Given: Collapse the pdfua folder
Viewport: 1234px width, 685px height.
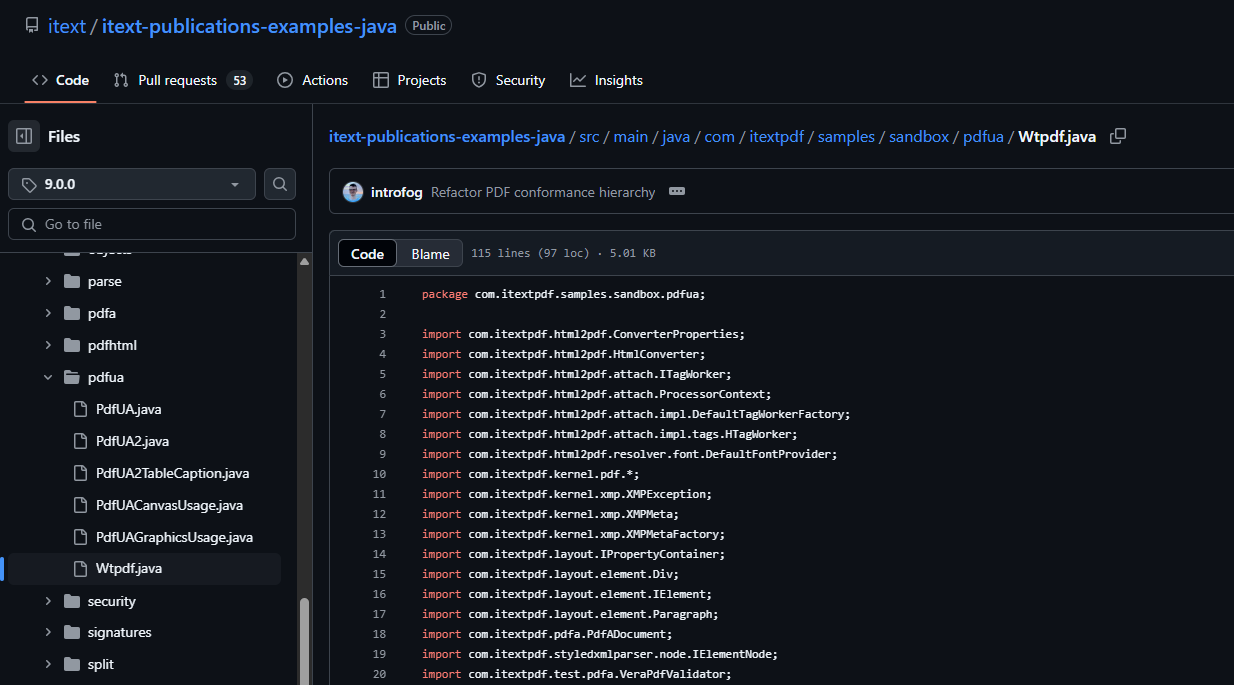Looking at the screenshot, I should click(47, 377).
